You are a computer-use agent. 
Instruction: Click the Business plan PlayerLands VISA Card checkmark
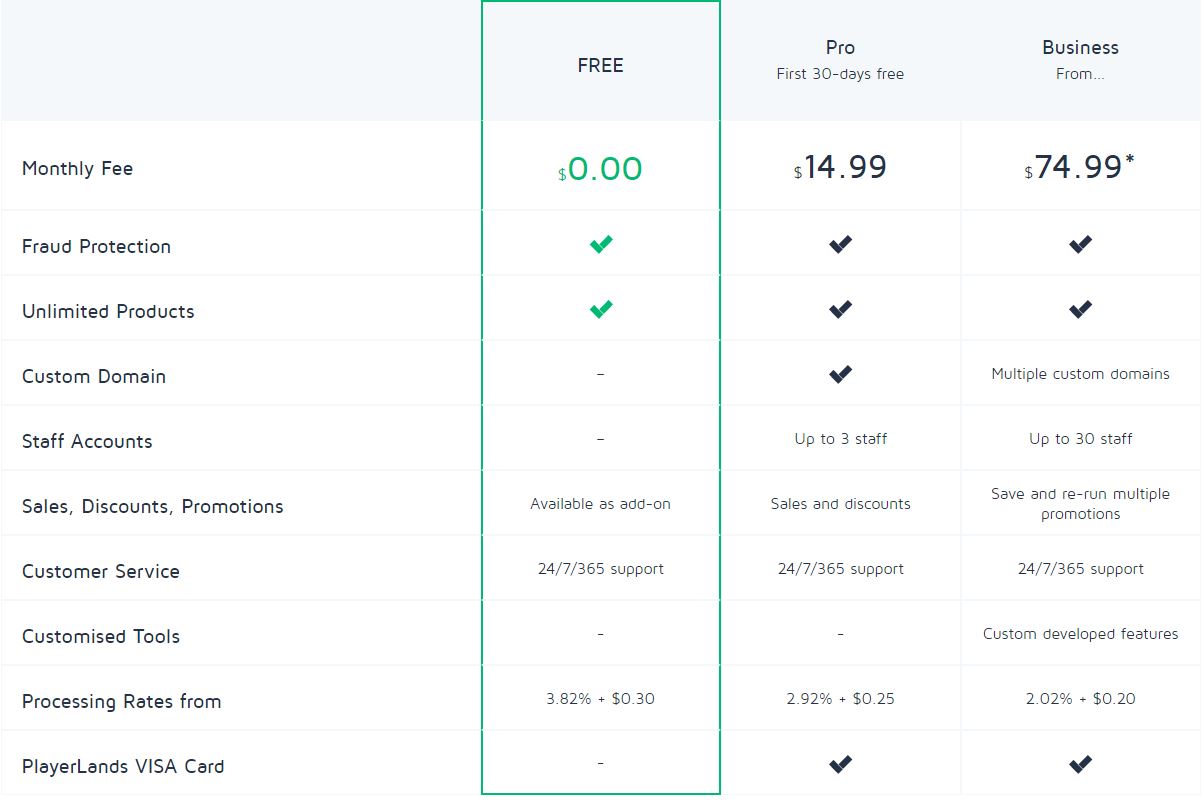(1080, 764)
